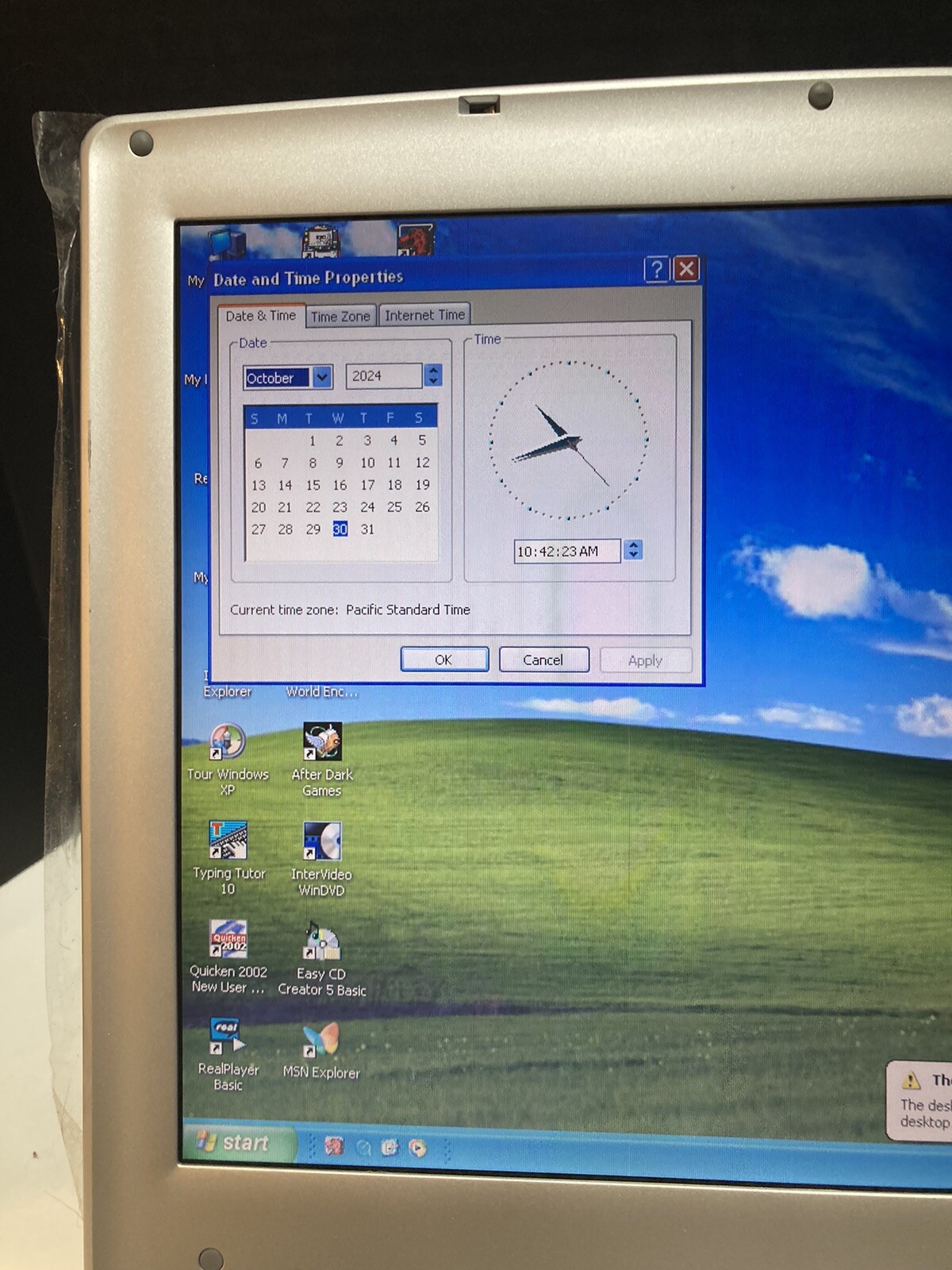This screenshot has height=1270, width=952.
Task: Select October 5 in the calendar
Action: pyautogui.click(x=422, y=440)
